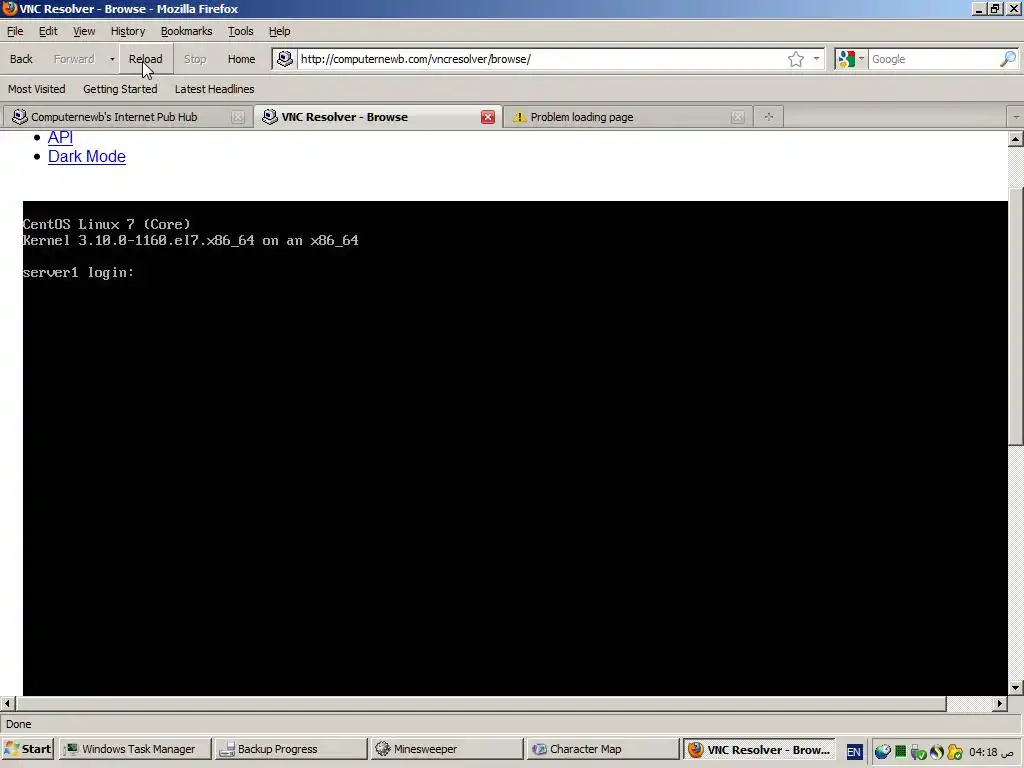Open the address bar history dropdown
Viewport: 1024px width, 768px height.
coord(816,59)
